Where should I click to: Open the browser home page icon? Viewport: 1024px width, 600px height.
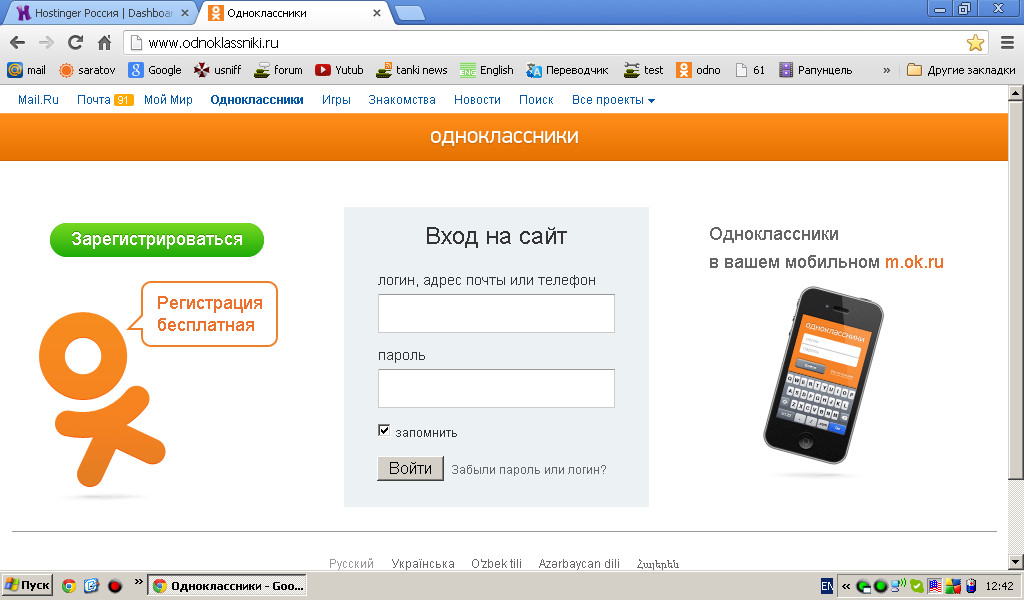click(104, 43)
